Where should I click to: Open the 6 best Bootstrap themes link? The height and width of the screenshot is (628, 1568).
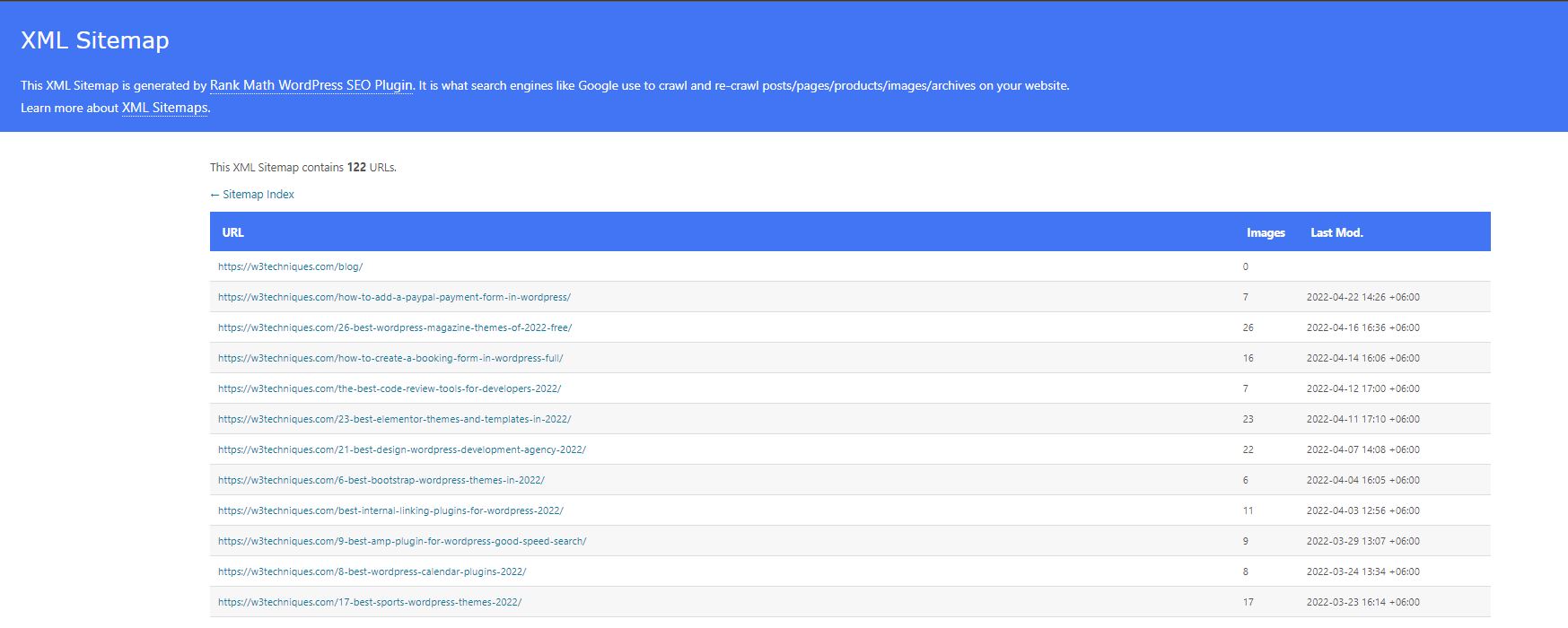(381, 480)
